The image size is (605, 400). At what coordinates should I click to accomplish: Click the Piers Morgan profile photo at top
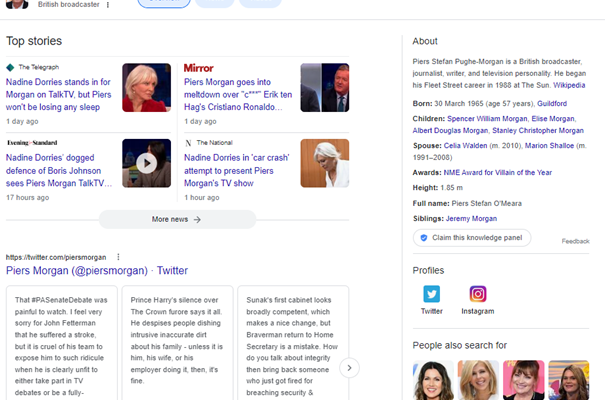click(x=17, y=4)
